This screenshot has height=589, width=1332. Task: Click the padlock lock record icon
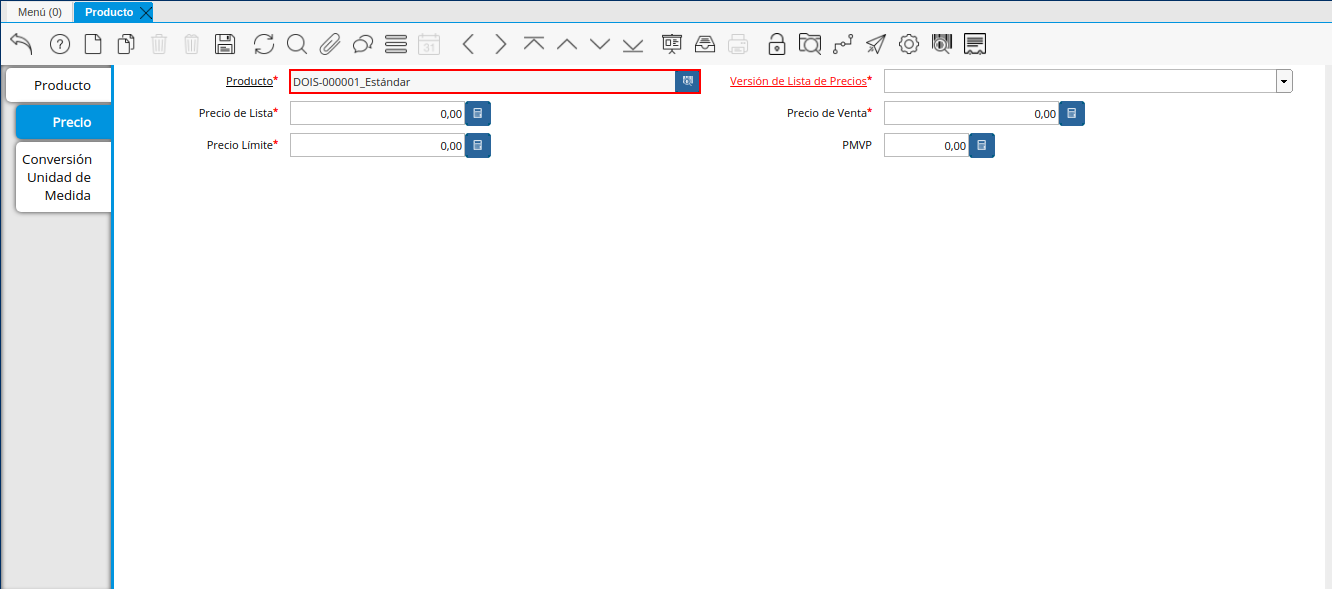tap(777, 44)
